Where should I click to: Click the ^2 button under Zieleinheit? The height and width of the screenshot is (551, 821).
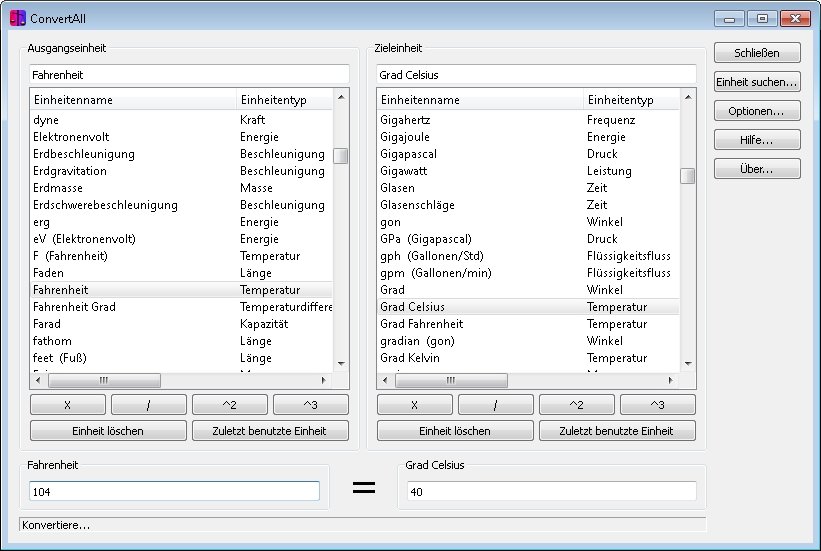pyautogui.click(x=576, y=405)
